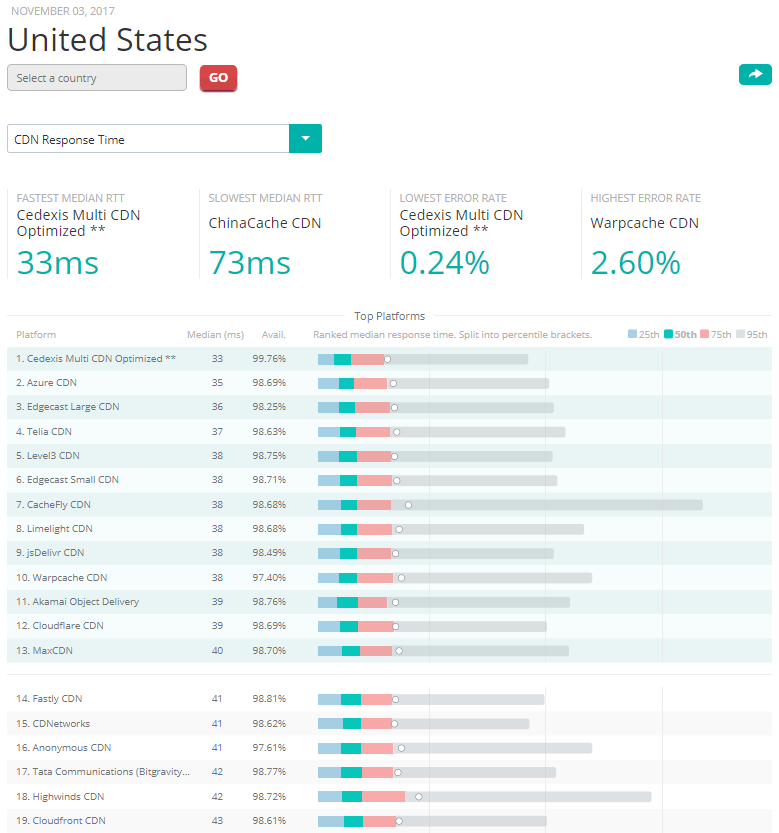Select the 6. Edgecast Small CDN row
Image resolution: width=779 pixels, height=833 pixels.
(390, 480)
